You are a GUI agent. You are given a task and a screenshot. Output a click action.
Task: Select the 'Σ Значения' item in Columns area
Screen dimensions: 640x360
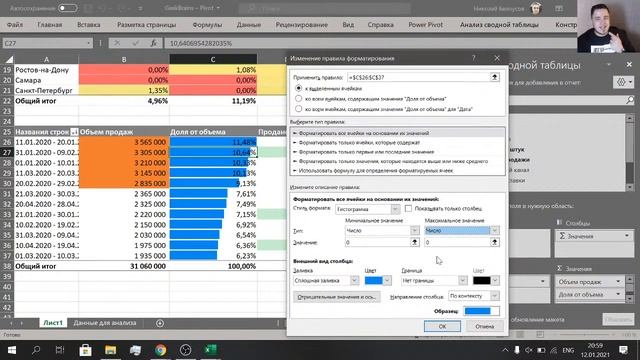[594, 236]
